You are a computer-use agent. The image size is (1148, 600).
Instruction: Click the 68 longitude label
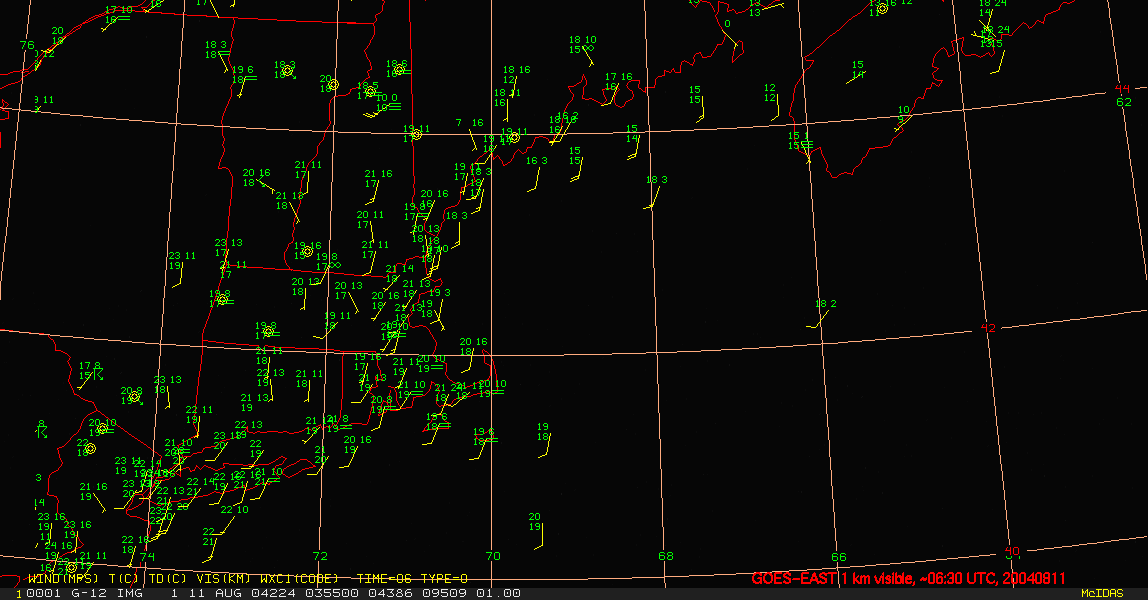(x=666, y=556)
